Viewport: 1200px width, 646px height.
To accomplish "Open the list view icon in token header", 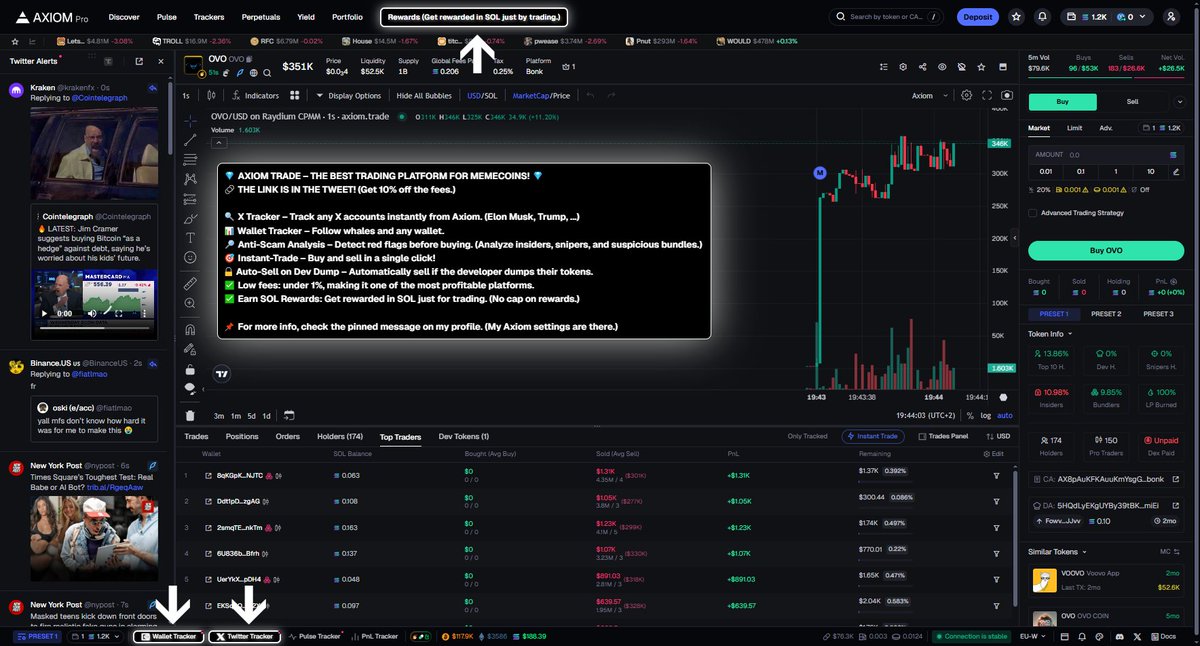I will coord(883,67).
